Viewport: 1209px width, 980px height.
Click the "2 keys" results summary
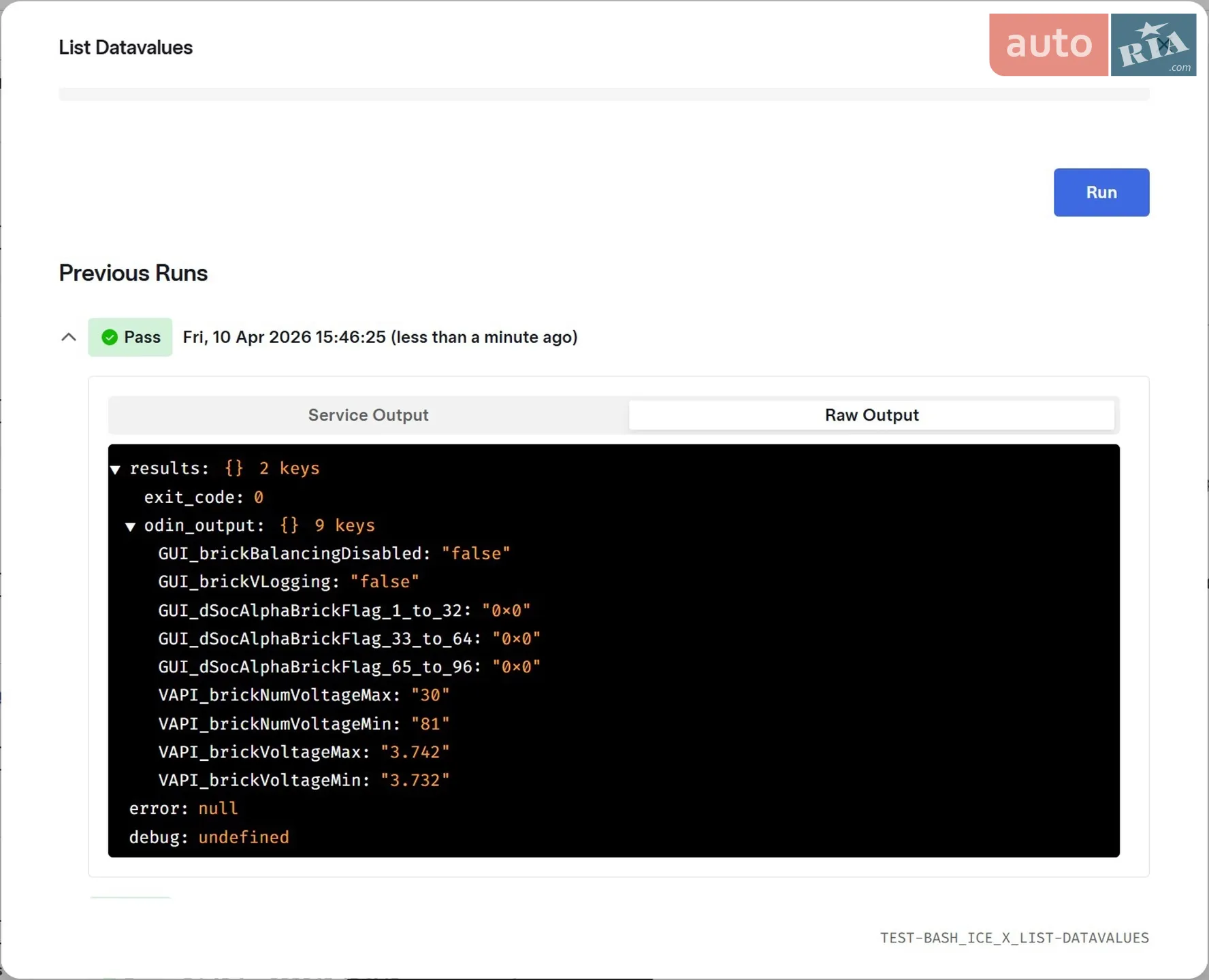(x=289, y=469)
